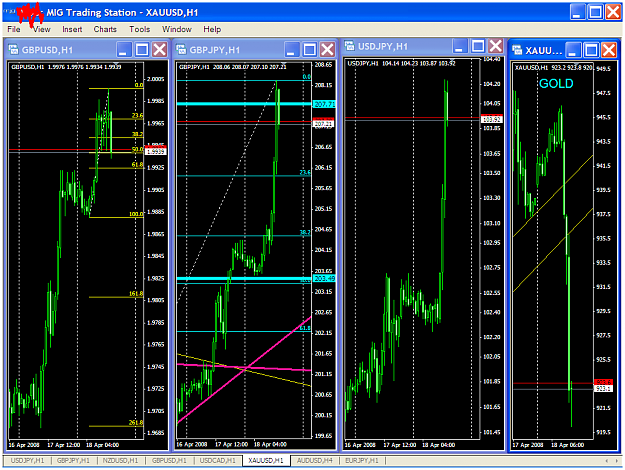Select the XAUUSD,H1 bottom tab
This screenshot has width=625, height=470.
(266, 460)
